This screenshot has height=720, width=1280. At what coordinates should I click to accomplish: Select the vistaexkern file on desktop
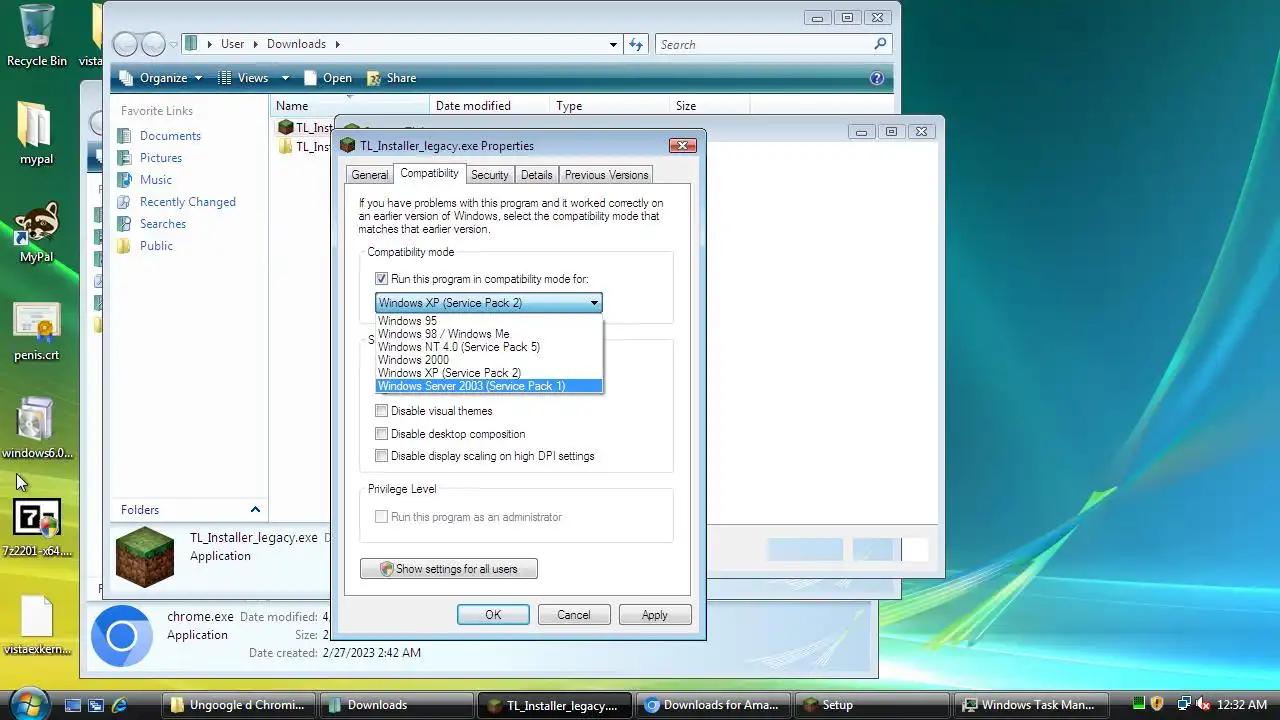(x=37, y=626)
